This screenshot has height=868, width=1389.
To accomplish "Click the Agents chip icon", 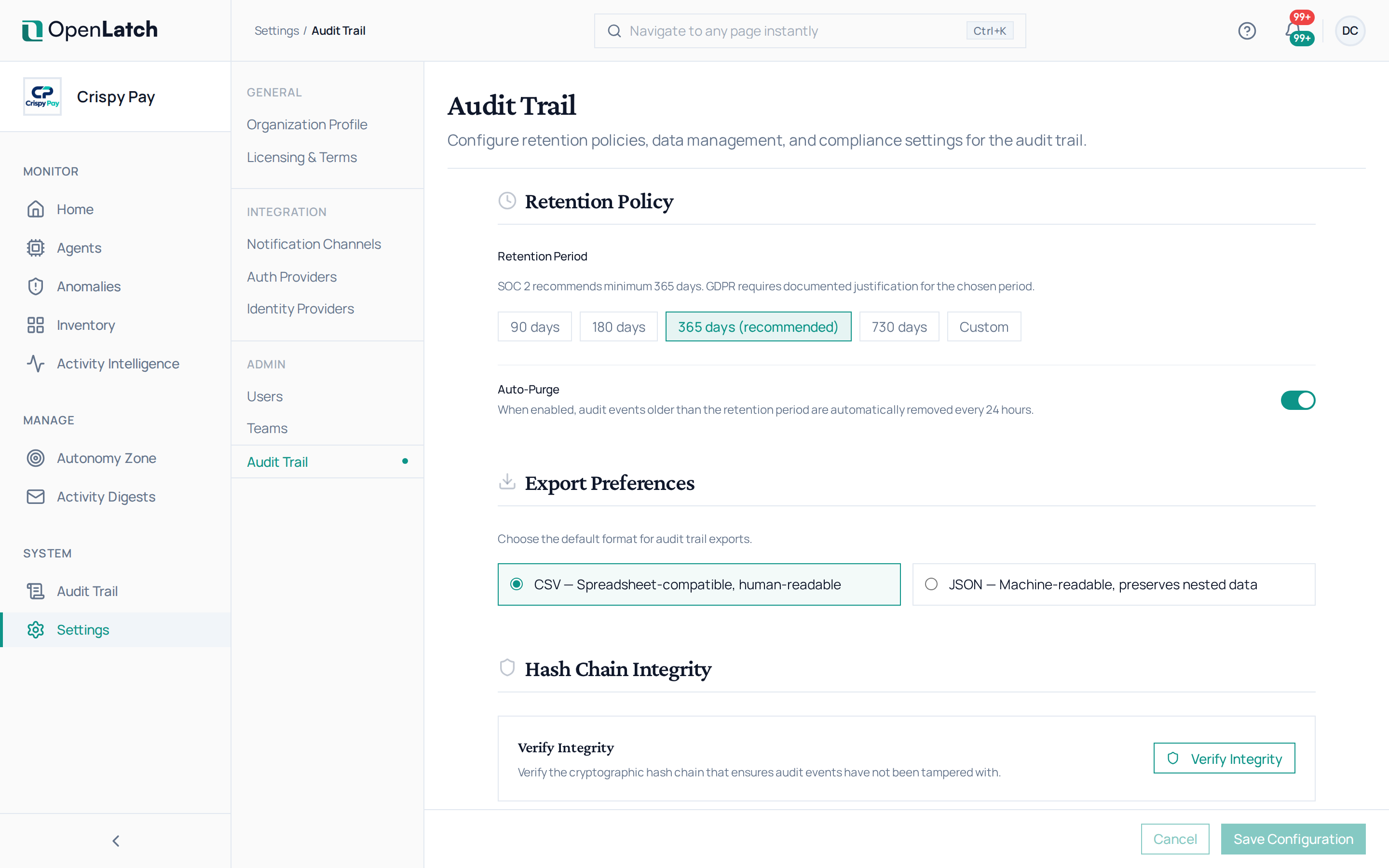I will [36, 247].
